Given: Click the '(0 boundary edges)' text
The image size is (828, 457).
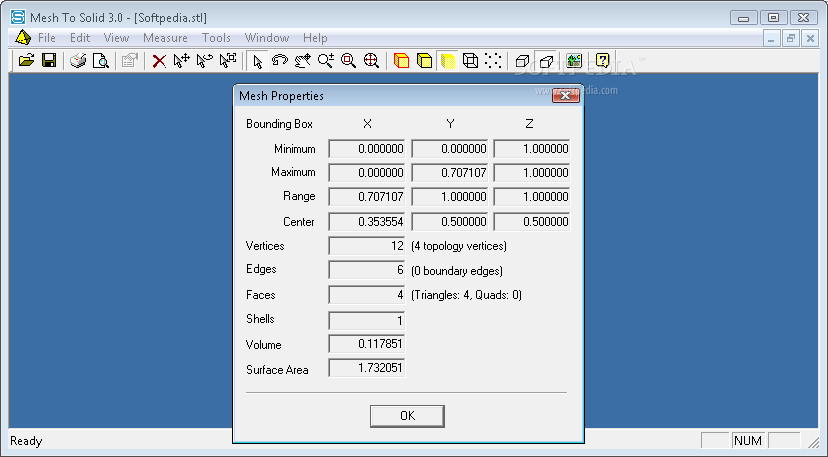Looking at the screenshot, I should [457, 271].
